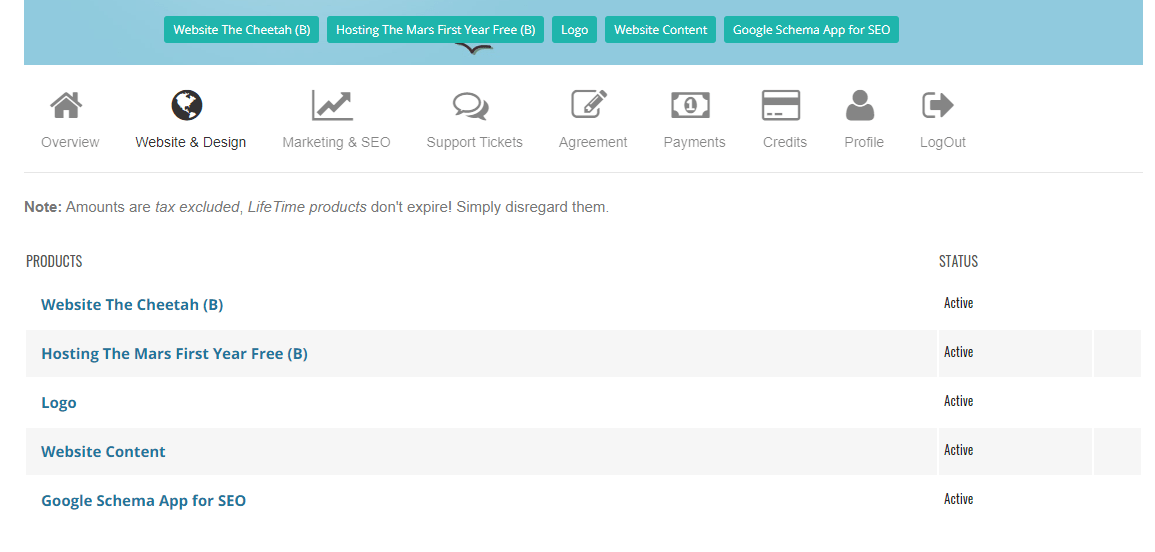Click the LogOut arrow icon
The width and height of the screenshot is (1155, 552).
(x=938, y=105)
